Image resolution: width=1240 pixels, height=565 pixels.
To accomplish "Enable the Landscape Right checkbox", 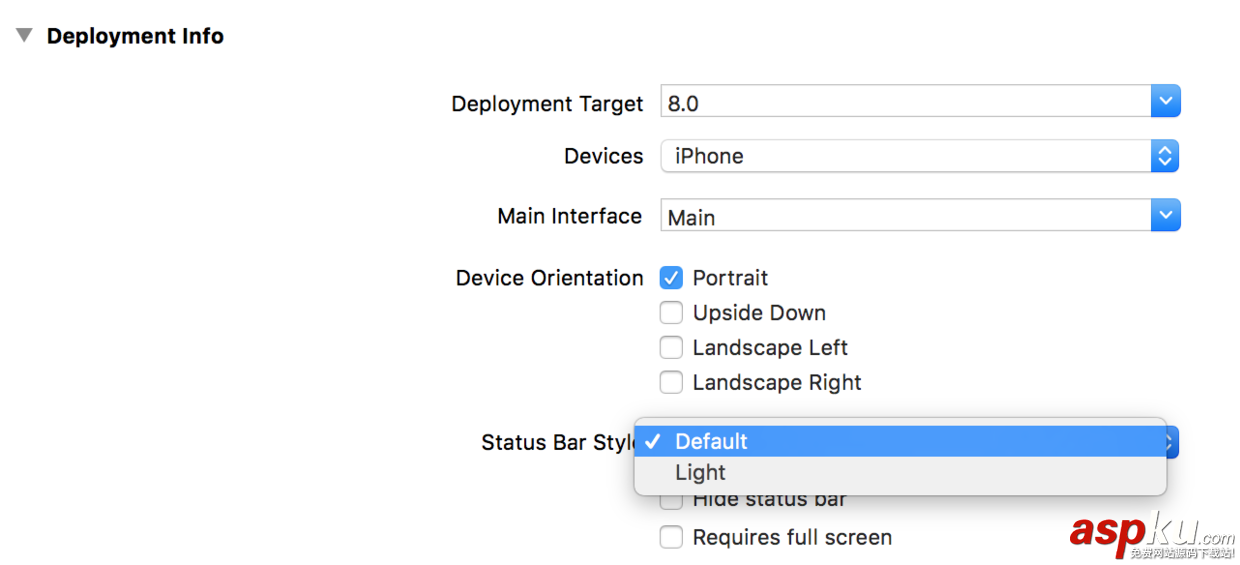I will point(671,383).
